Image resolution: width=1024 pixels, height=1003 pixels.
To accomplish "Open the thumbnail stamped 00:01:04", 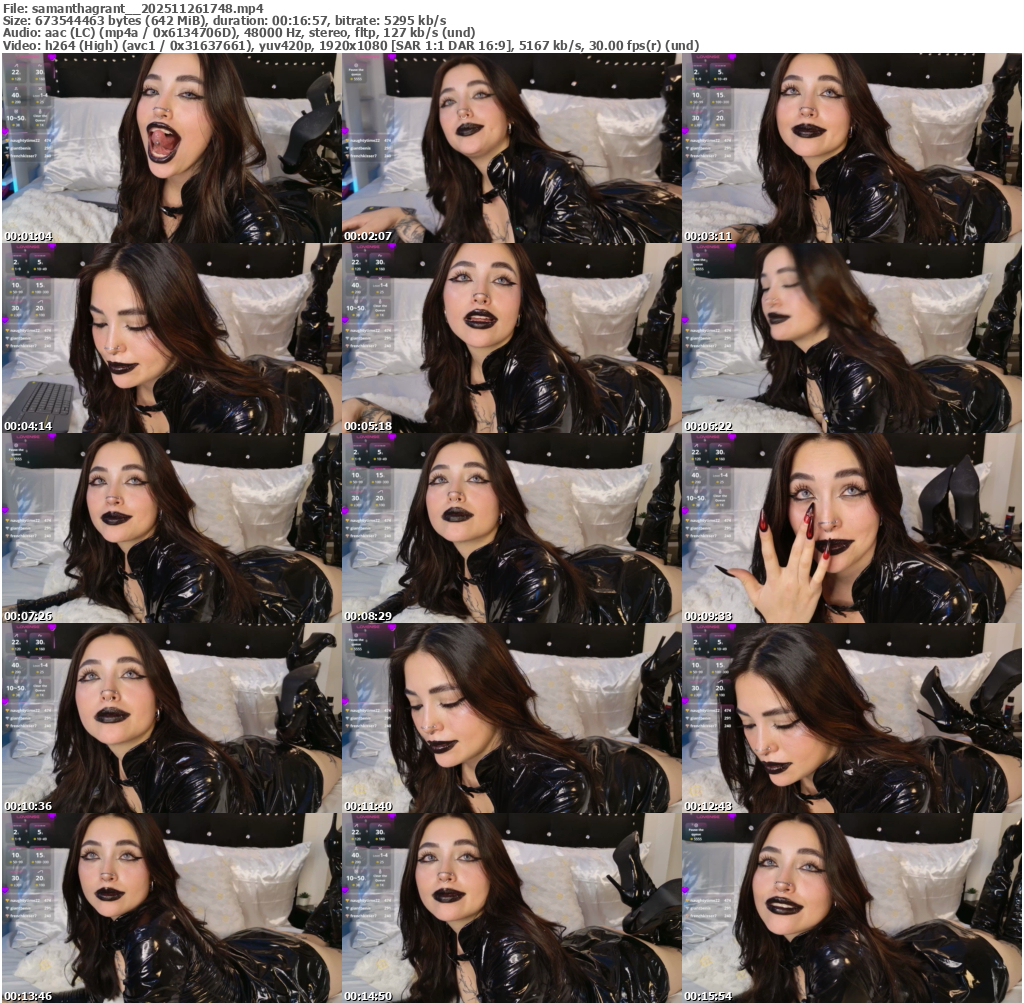I will click(171, 148).
